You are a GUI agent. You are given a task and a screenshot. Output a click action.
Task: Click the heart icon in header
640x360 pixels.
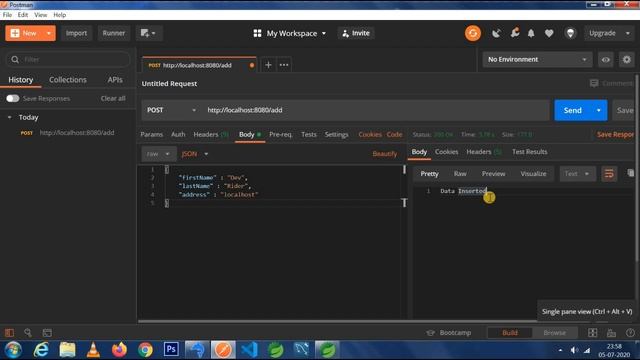pos(549,33)
